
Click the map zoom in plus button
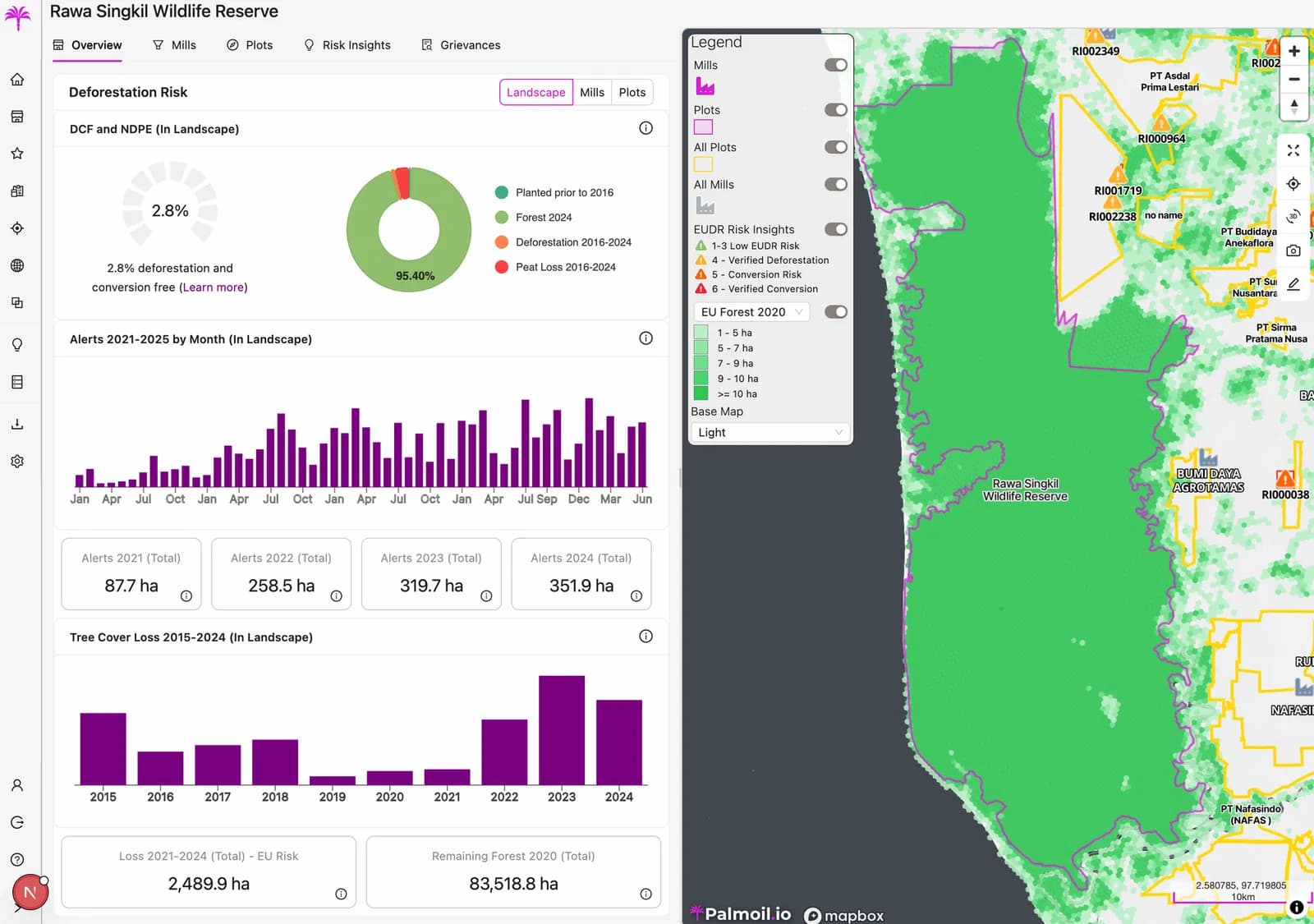tap(1293, 51)
